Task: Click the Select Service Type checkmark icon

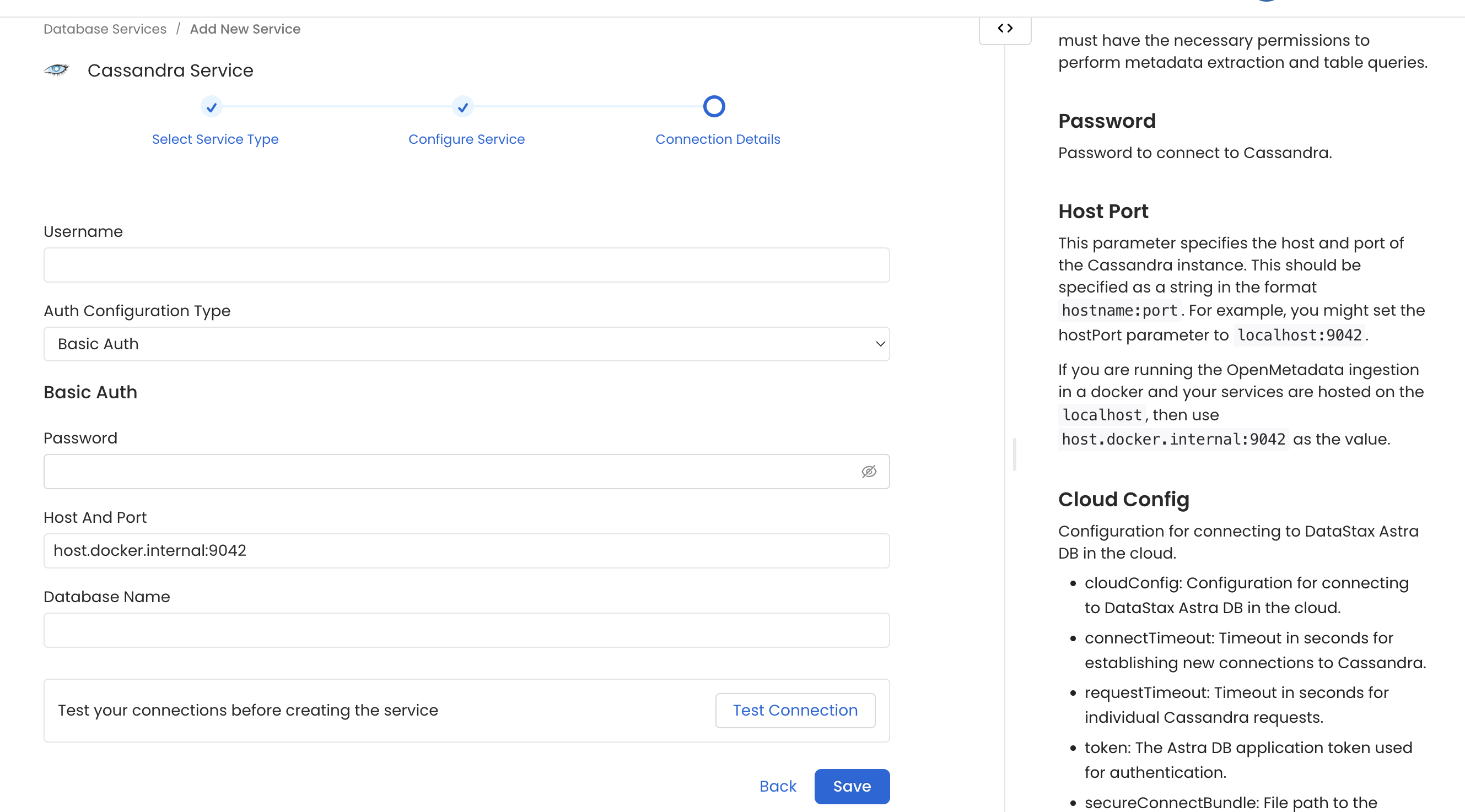Action: coord(212,107)
